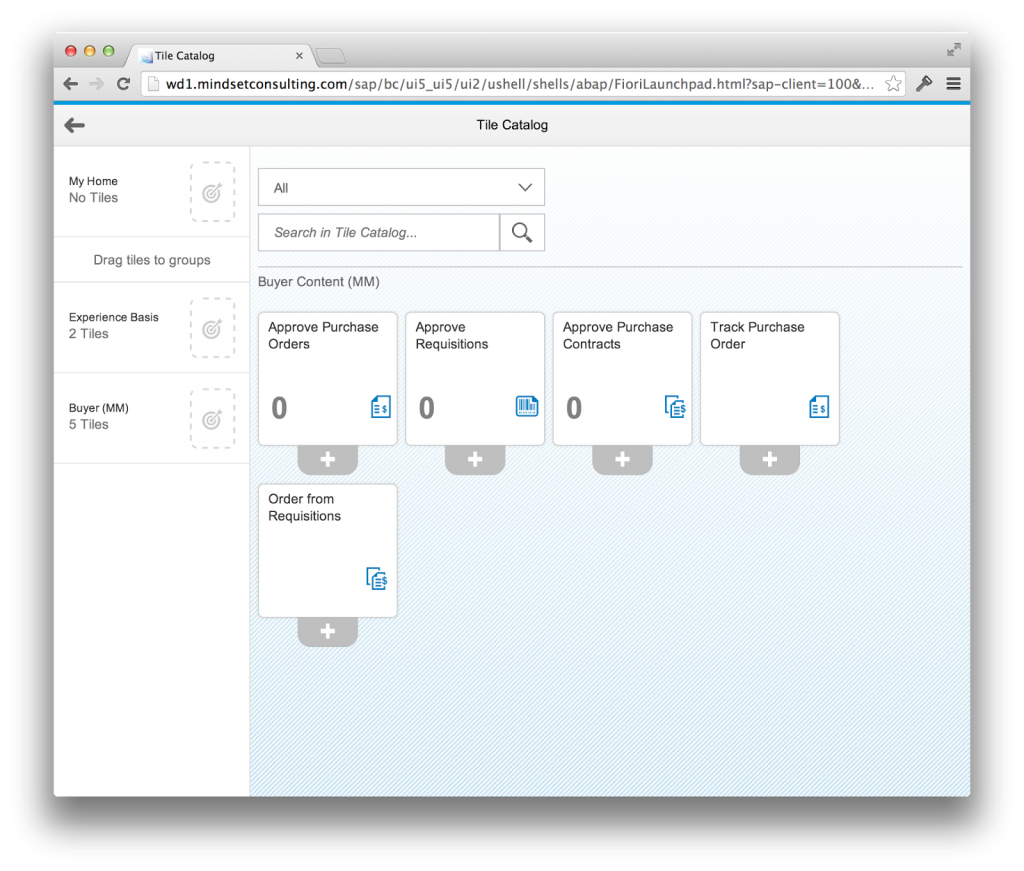The image size is (1024, 871).
Task: Open the Order from Requisitions tile
Action: click(x=328, y=550)
